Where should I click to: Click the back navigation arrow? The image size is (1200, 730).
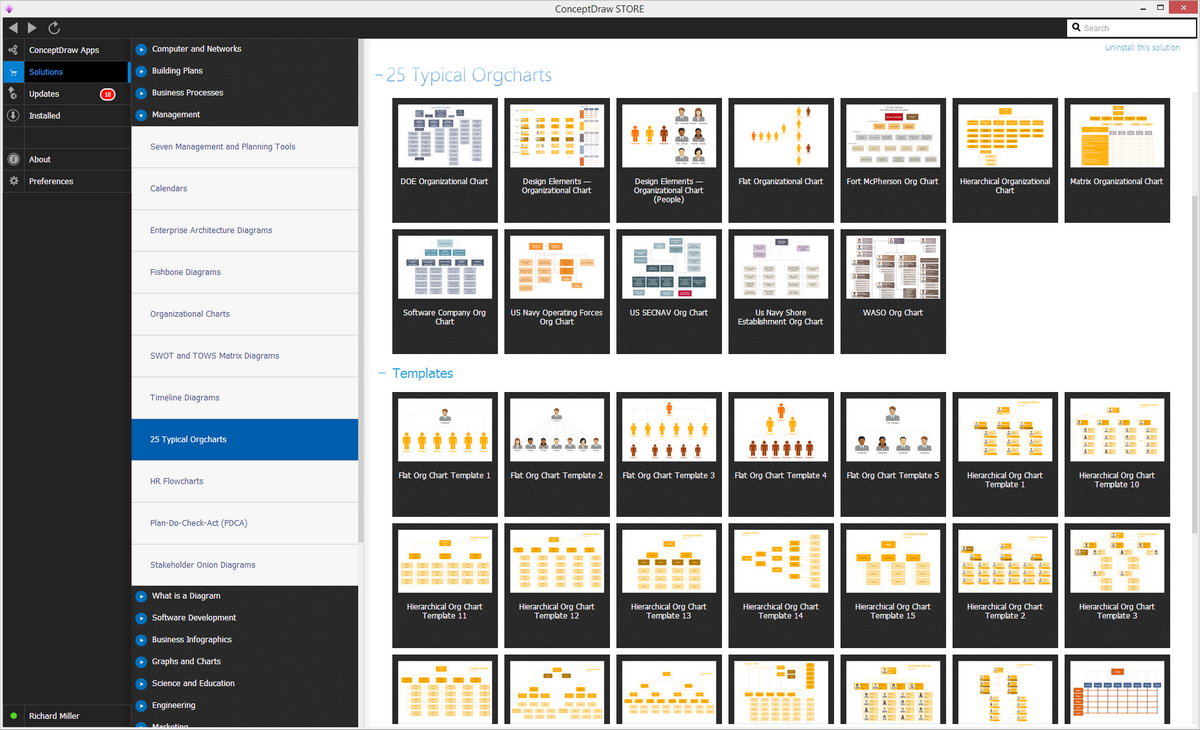[x=12, y=28]
